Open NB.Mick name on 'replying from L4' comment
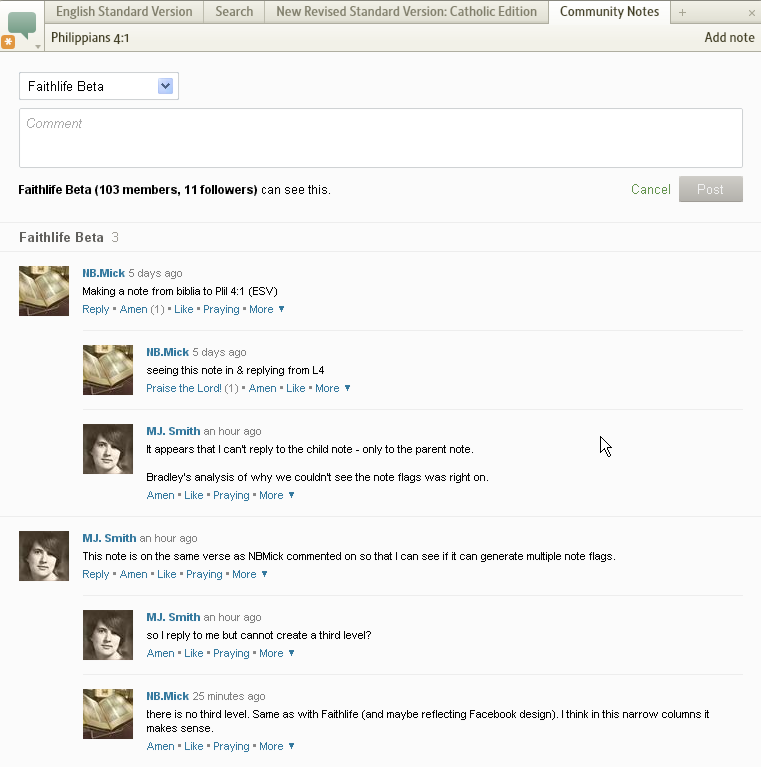The height and width of the screenshot is (767, 761). [x=167, y=352]
